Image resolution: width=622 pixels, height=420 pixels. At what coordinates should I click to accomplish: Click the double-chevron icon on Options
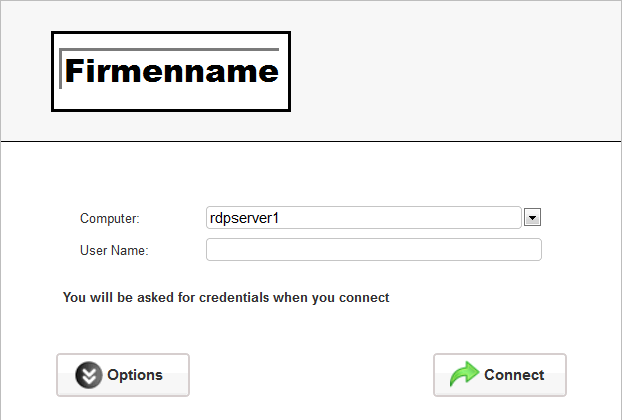pyautogui.click(x=89, y=375)
